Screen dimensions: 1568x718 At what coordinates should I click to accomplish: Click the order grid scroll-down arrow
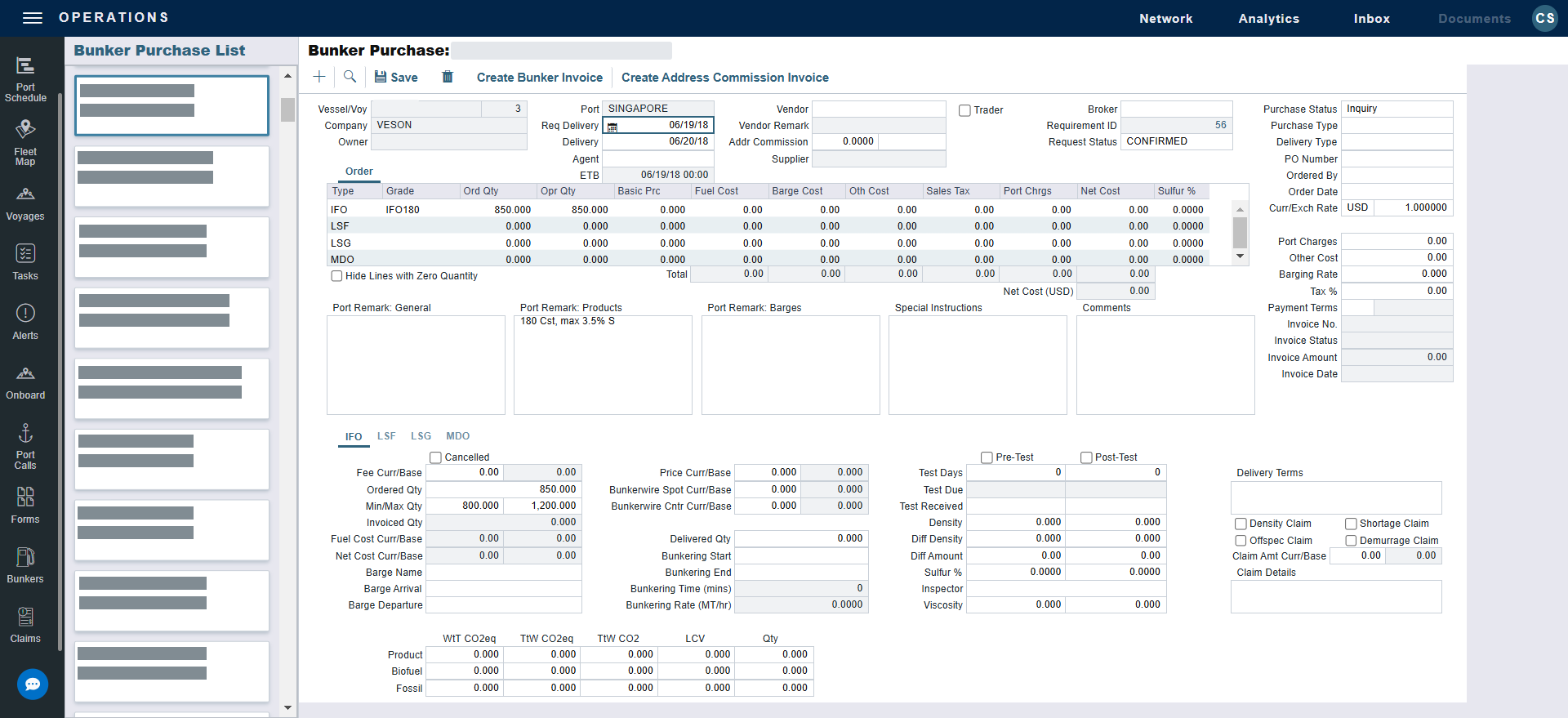tap(1240, 256)
